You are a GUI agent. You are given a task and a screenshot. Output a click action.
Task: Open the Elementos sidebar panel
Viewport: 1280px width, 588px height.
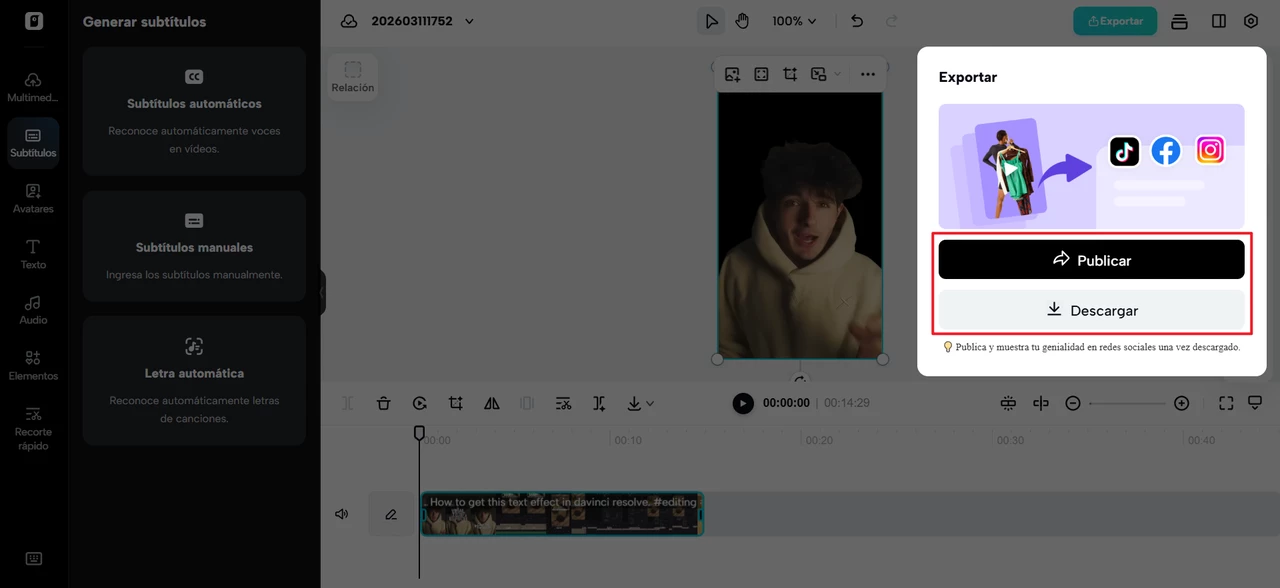pos(33,365)
